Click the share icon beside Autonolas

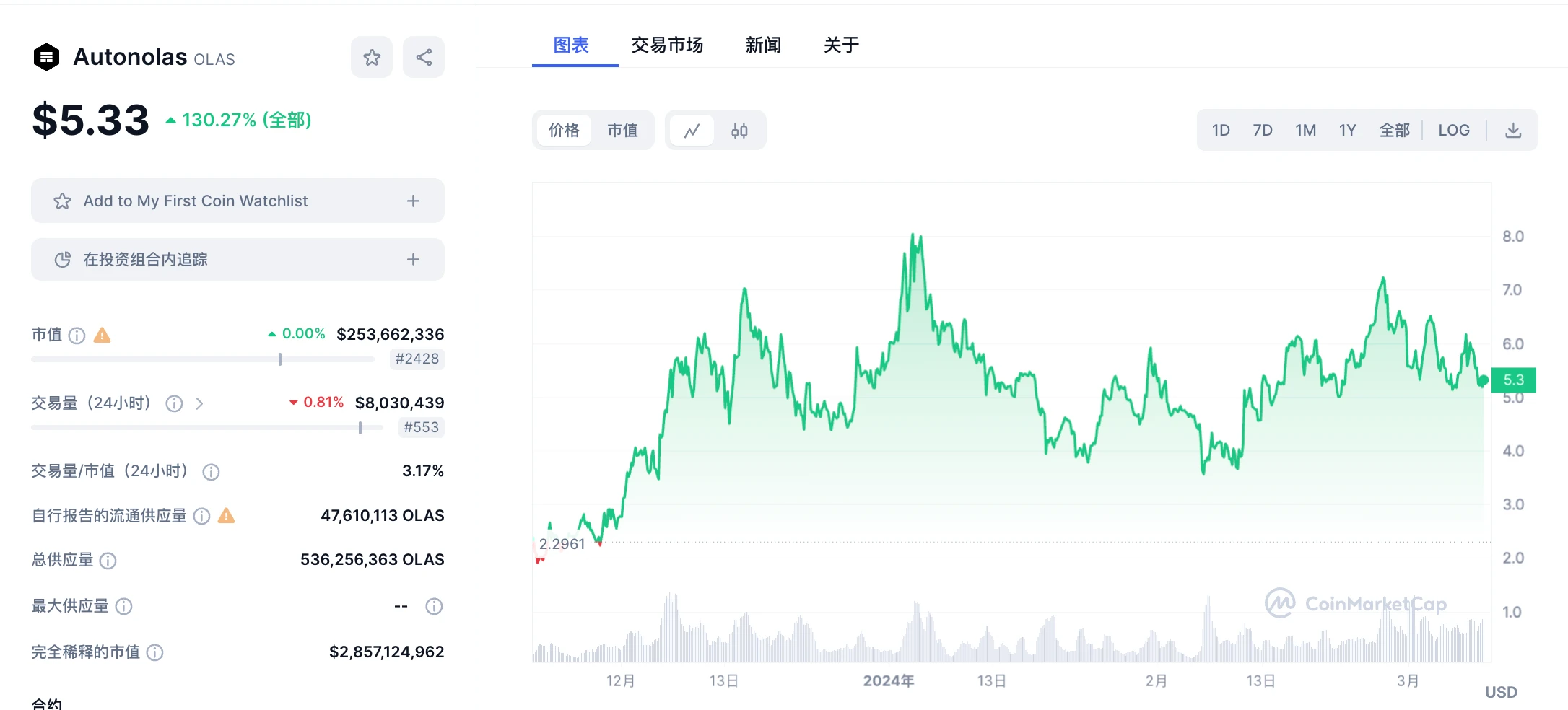[424, 58]
